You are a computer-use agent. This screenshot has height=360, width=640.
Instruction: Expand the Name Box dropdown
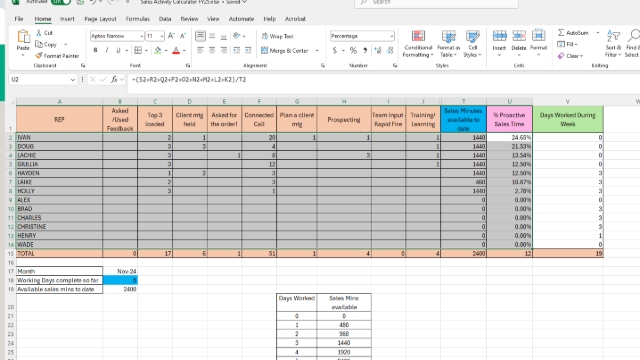pos(73,80)
